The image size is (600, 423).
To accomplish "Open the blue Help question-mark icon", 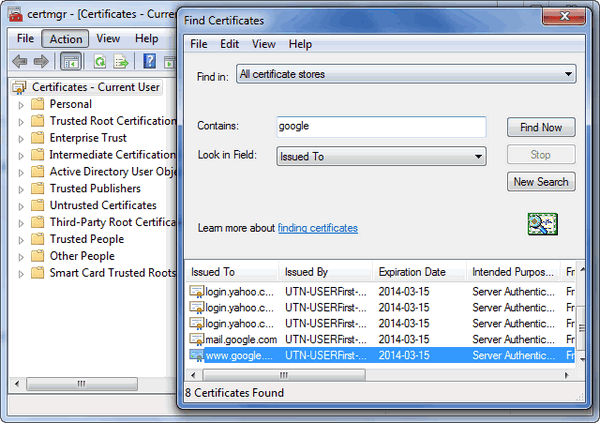I will [x=149, y=61].
